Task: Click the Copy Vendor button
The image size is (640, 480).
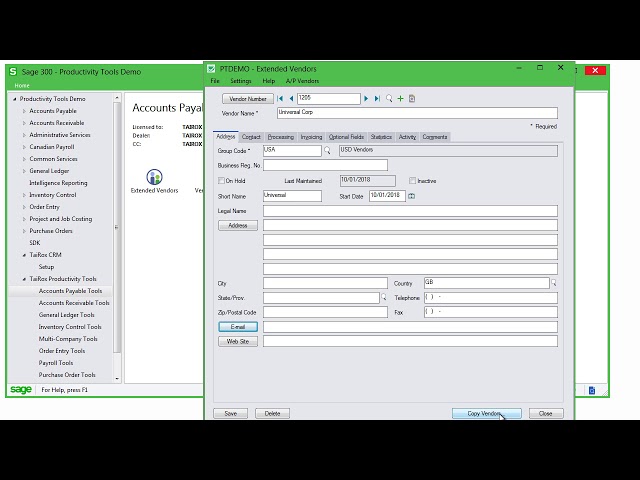Action: click(487, 413)
